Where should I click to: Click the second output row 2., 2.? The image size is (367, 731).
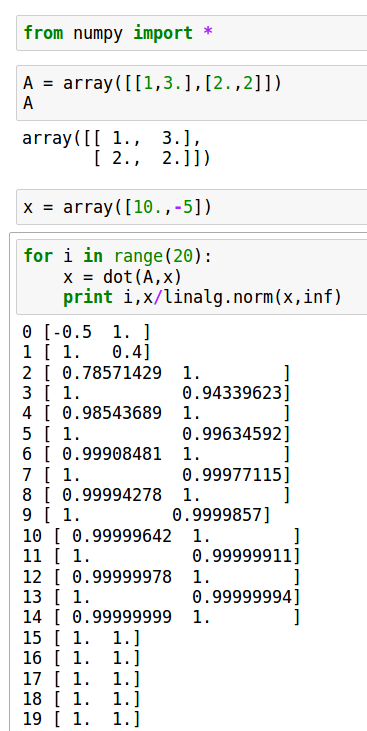click(x=152, y=159)
